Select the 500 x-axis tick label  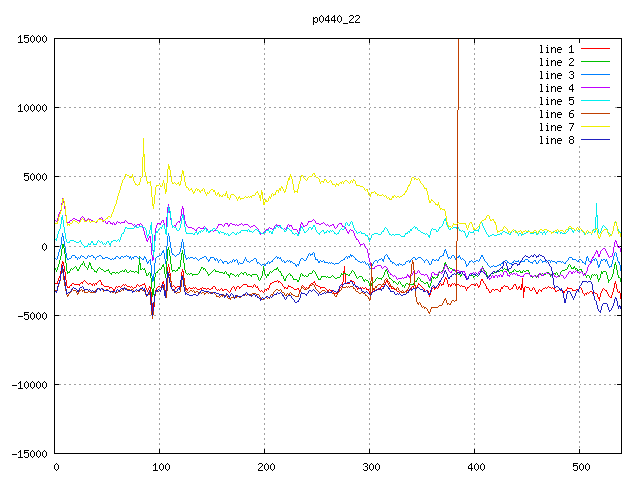click(x=580, y=467)
